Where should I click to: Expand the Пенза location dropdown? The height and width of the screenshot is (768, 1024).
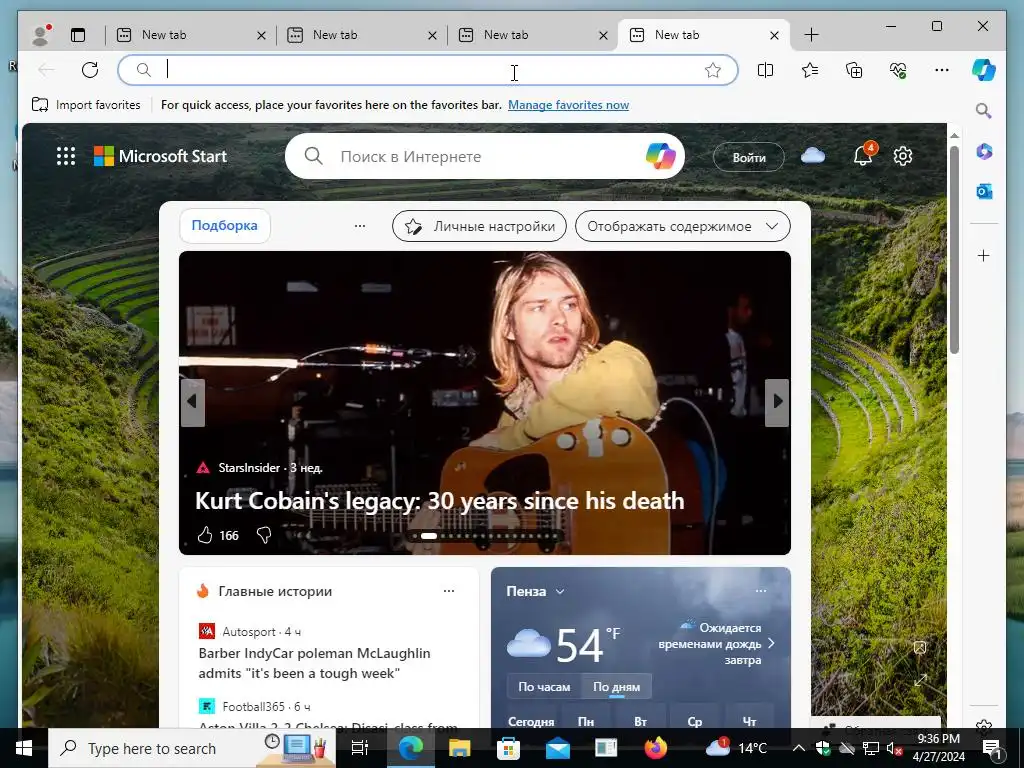[x=560, y=592]
